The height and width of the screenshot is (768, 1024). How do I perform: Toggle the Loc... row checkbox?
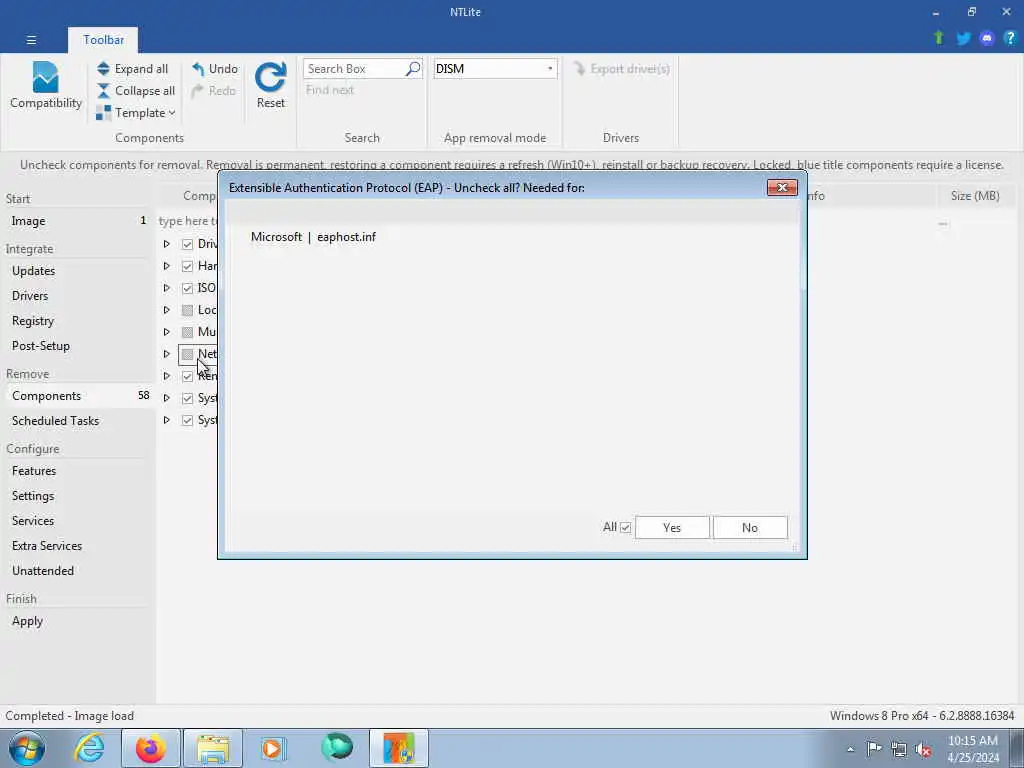click(x=187, y=310)
